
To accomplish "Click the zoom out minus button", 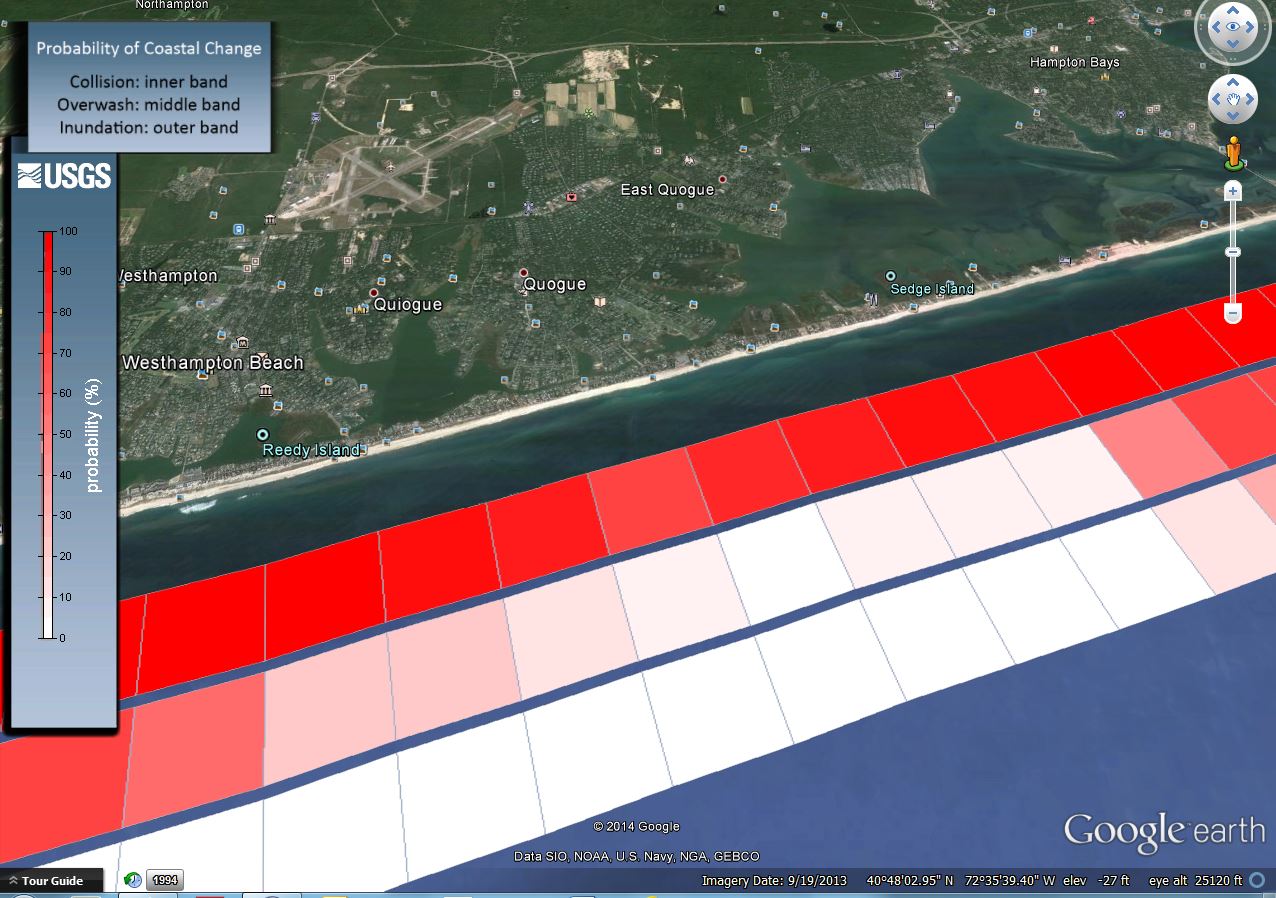I will pyautogui.click(x=1233, y=313).
